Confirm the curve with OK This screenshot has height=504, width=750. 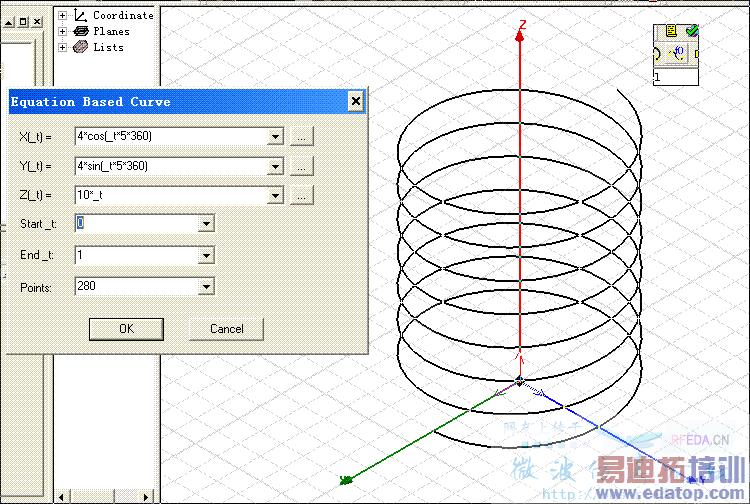point(126,329)
